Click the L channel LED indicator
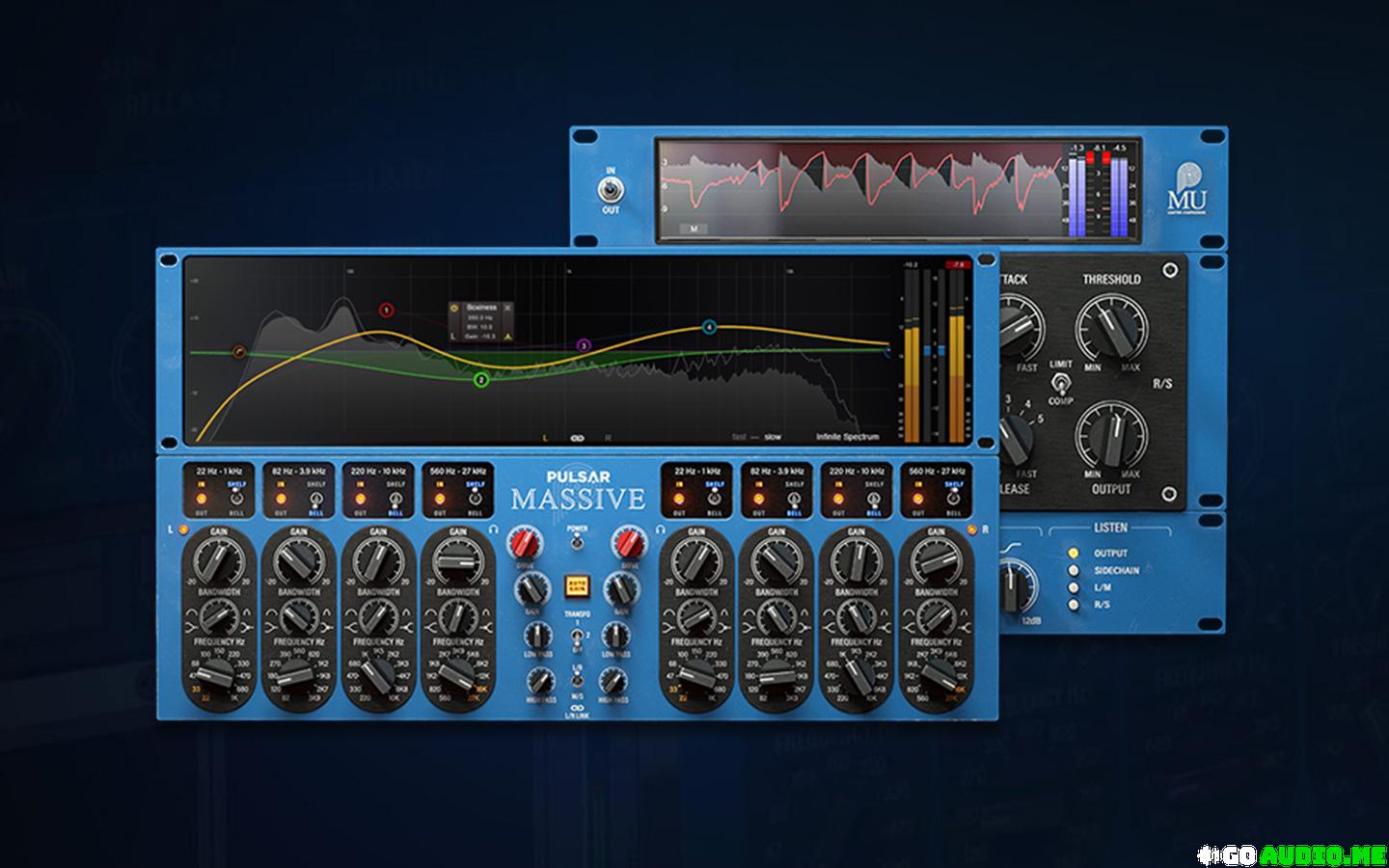Image resolution: width=1389 pixels, height=868 pixels. (x=181, y=529)
